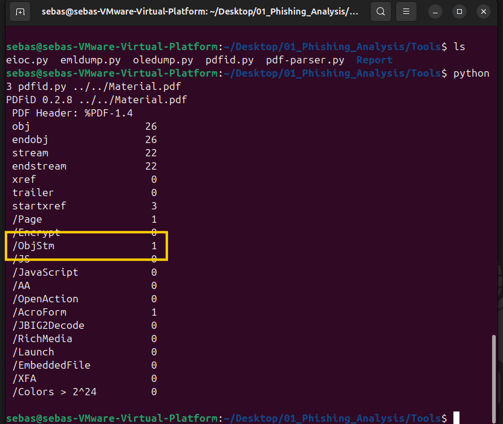Select the emldump.py filename
This screenshot has width=503, height=424.
90,60
